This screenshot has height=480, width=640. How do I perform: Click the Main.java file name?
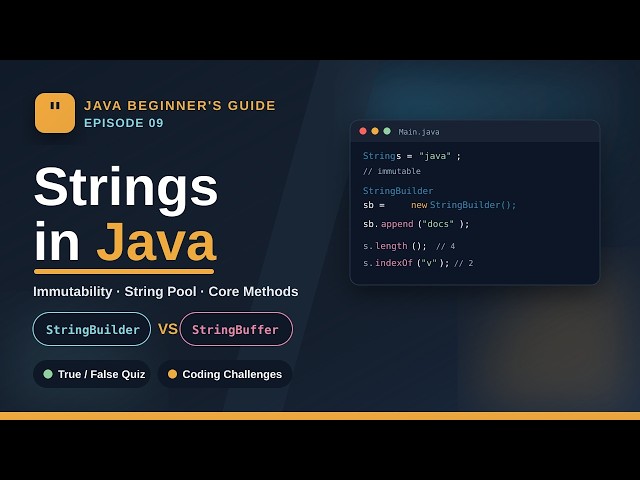pos(419,132)
